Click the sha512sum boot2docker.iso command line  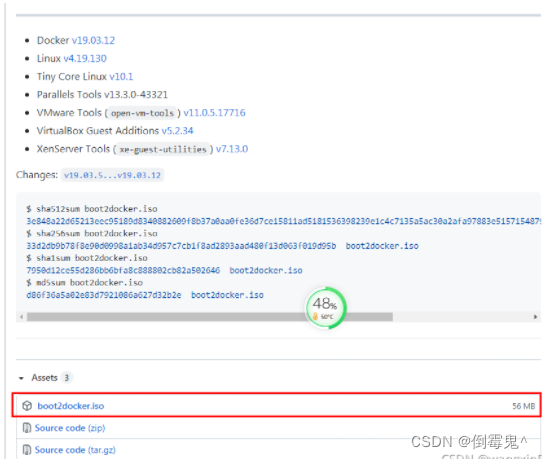click(92, 209)
